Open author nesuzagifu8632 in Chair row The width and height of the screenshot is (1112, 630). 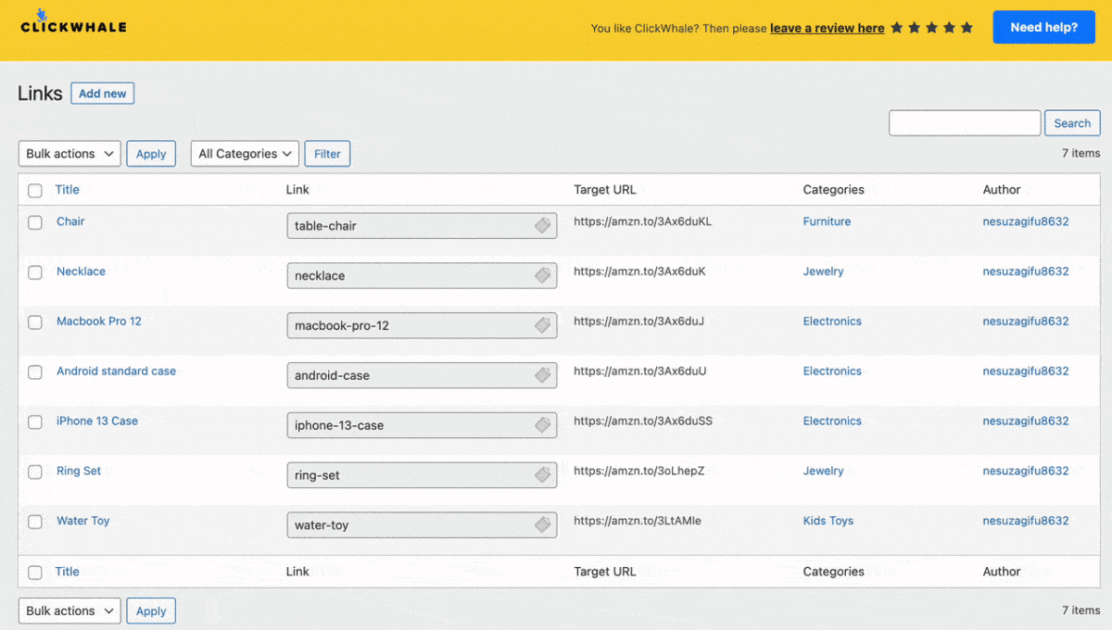1025,221
